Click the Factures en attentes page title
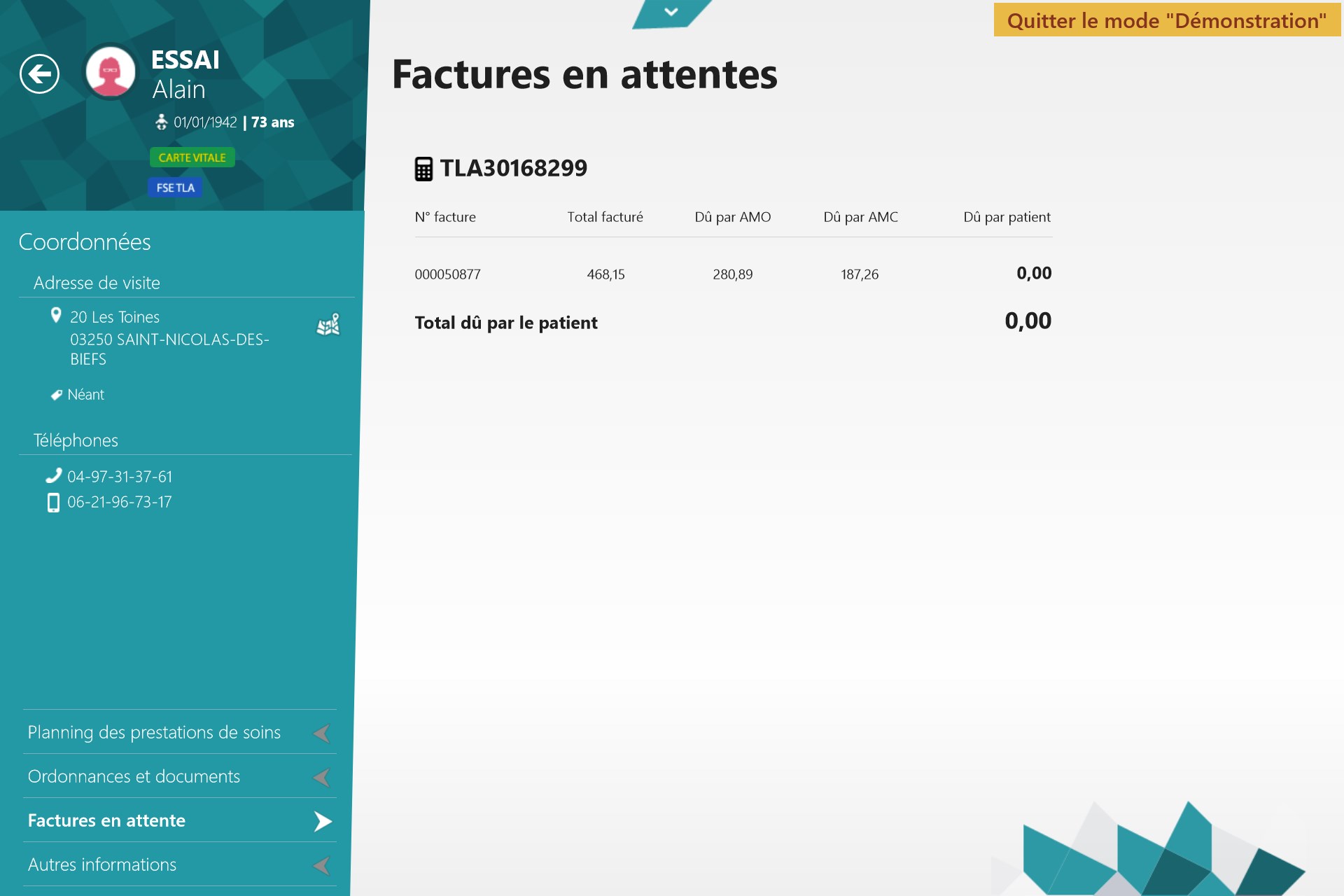The width and height of the screenshot is (1344, 896). (584, 74)
